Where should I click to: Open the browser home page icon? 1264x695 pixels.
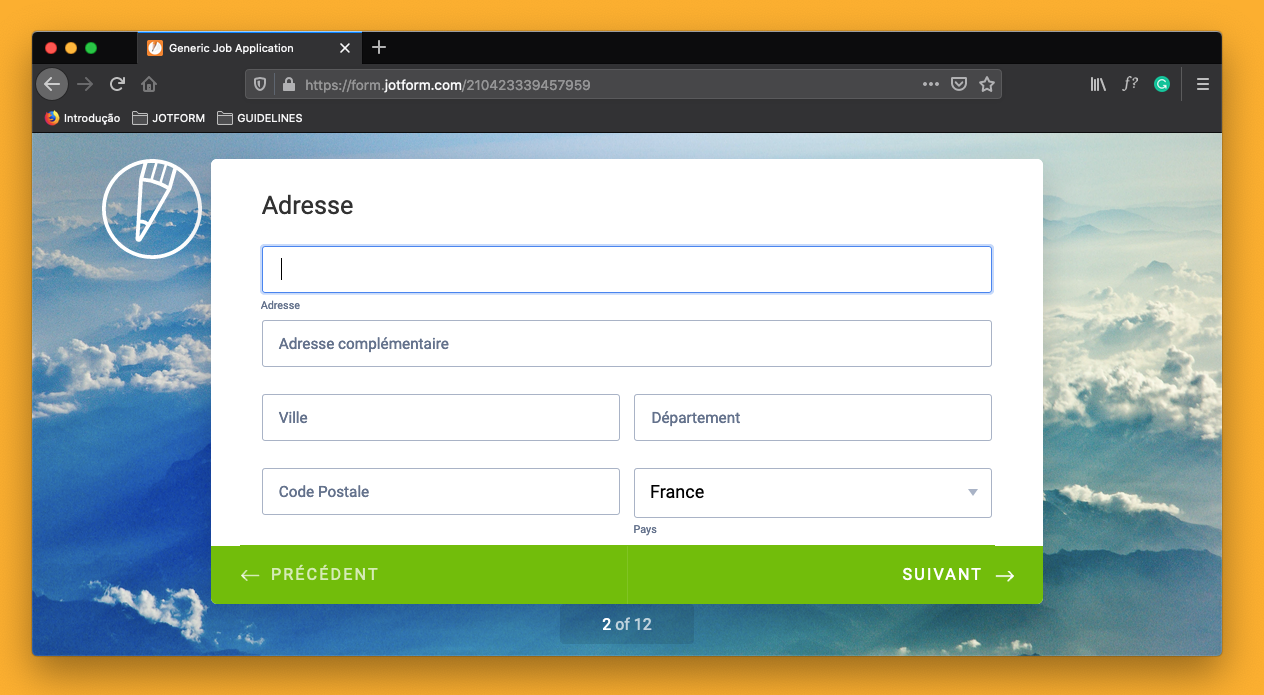149,84
